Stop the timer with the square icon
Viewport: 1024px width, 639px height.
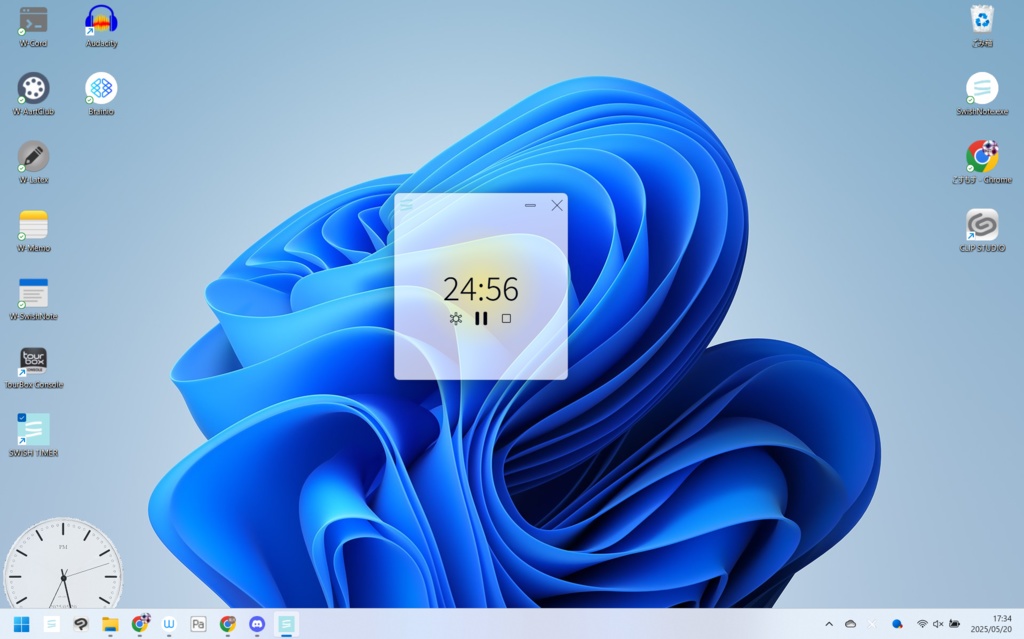(506, 318)
